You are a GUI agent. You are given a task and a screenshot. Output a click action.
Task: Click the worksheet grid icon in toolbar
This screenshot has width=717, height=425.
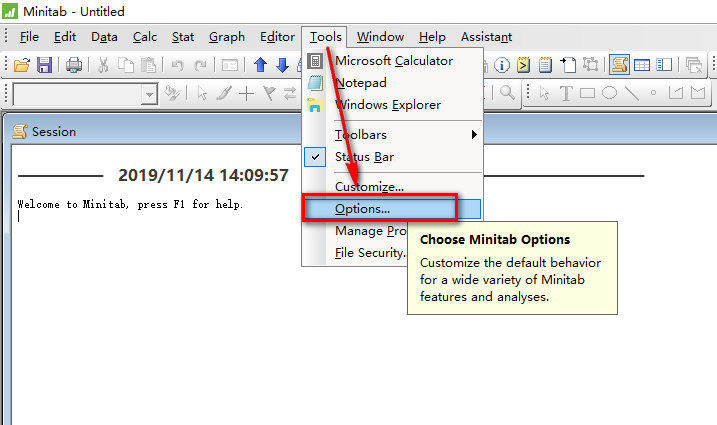642,65
